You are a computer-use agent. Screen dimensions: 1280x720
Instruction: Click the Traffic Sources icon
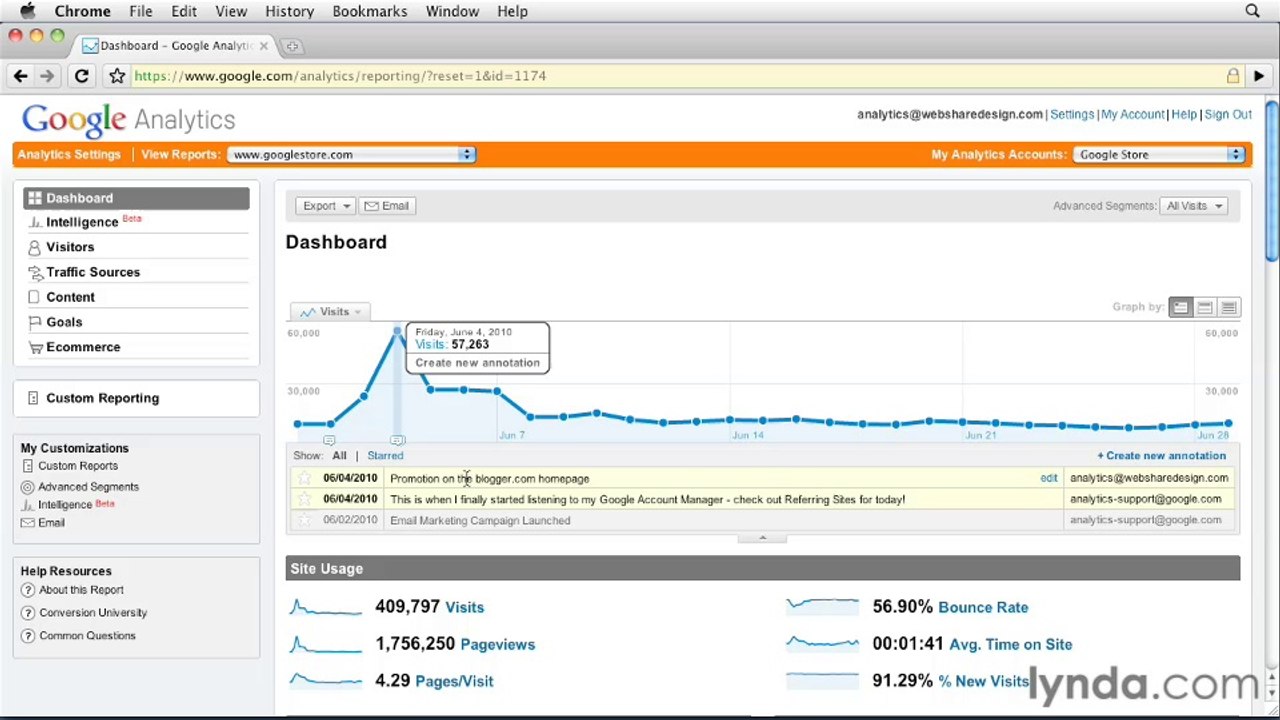[35, 272]
